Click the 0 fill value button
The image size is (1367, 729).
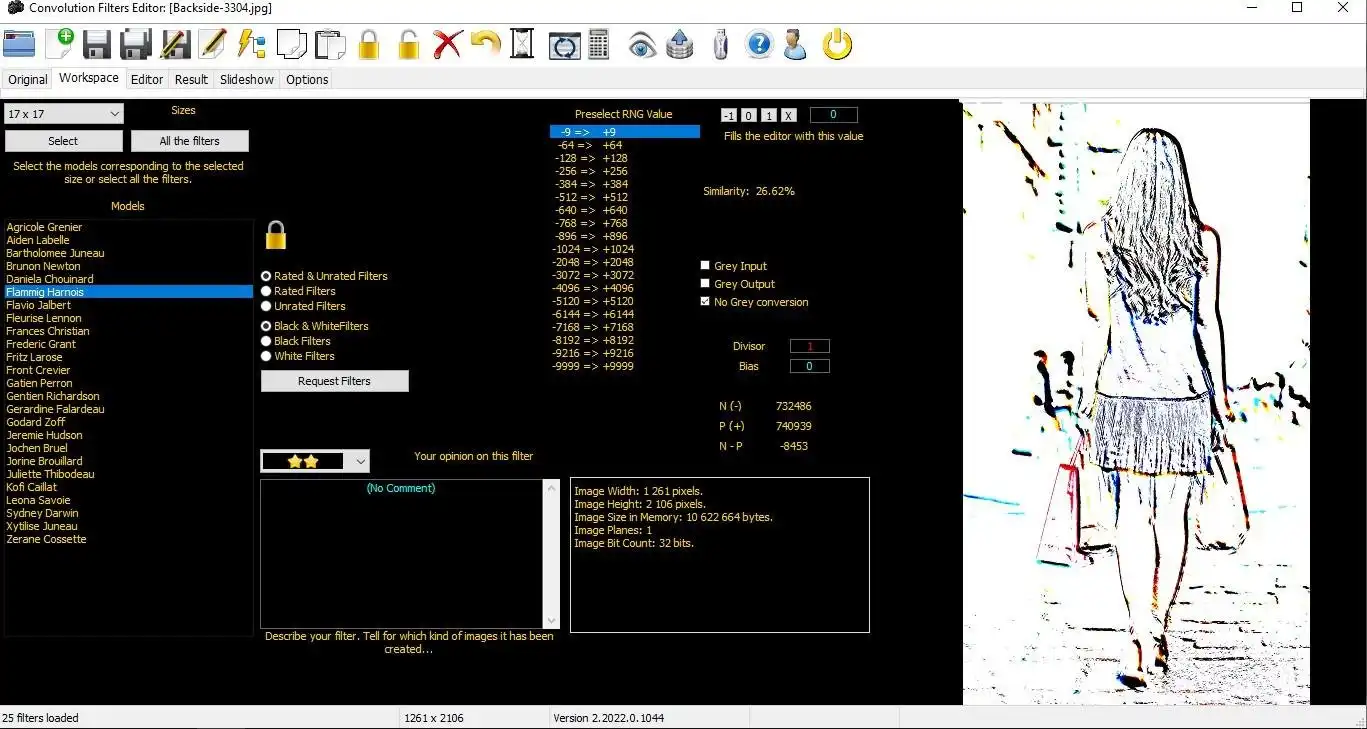pyautogui.click(x=749, y=115)
